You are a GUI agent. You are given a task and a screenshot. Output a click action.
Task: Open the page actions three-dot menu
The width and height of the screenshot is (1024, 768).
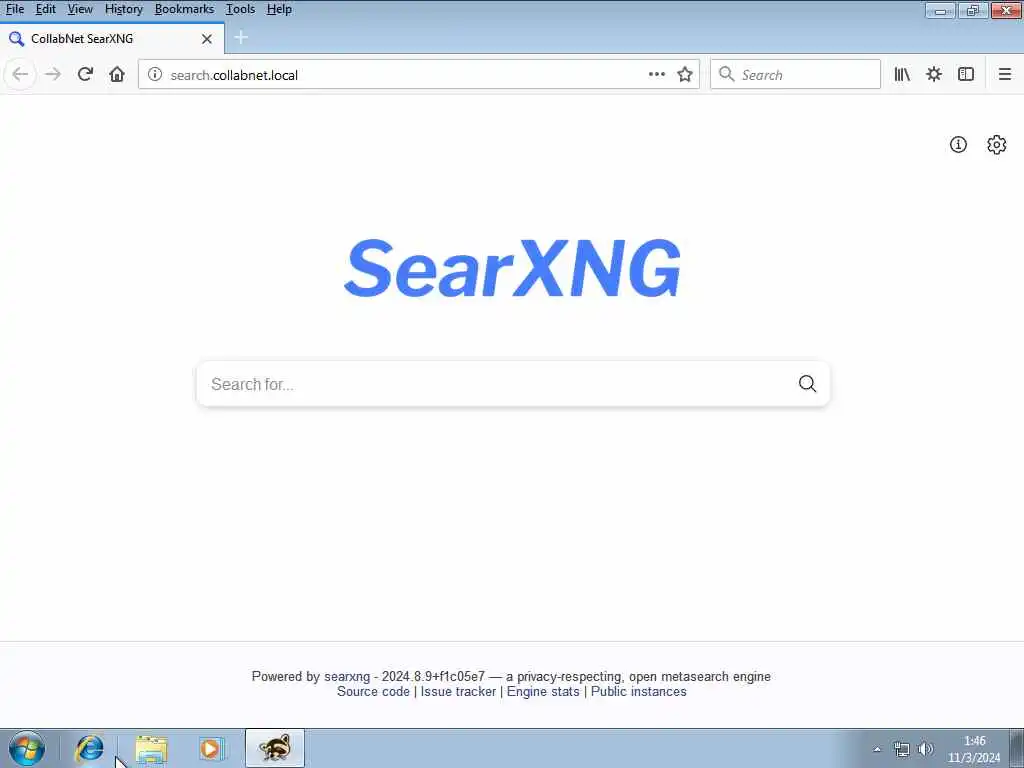pyautogui.click(x=657, y=74)
